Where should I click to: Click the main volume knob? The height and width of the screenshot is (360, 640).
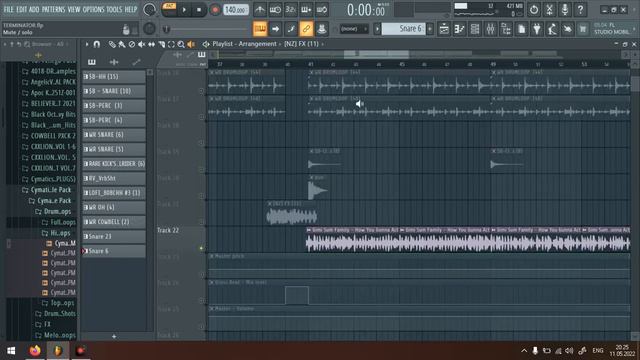pos(149,9)
